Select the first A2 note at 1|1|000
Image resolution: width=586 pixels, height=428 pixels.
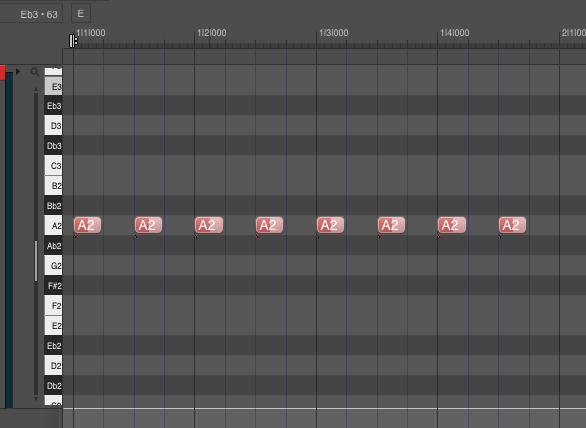tap(87, 225)
